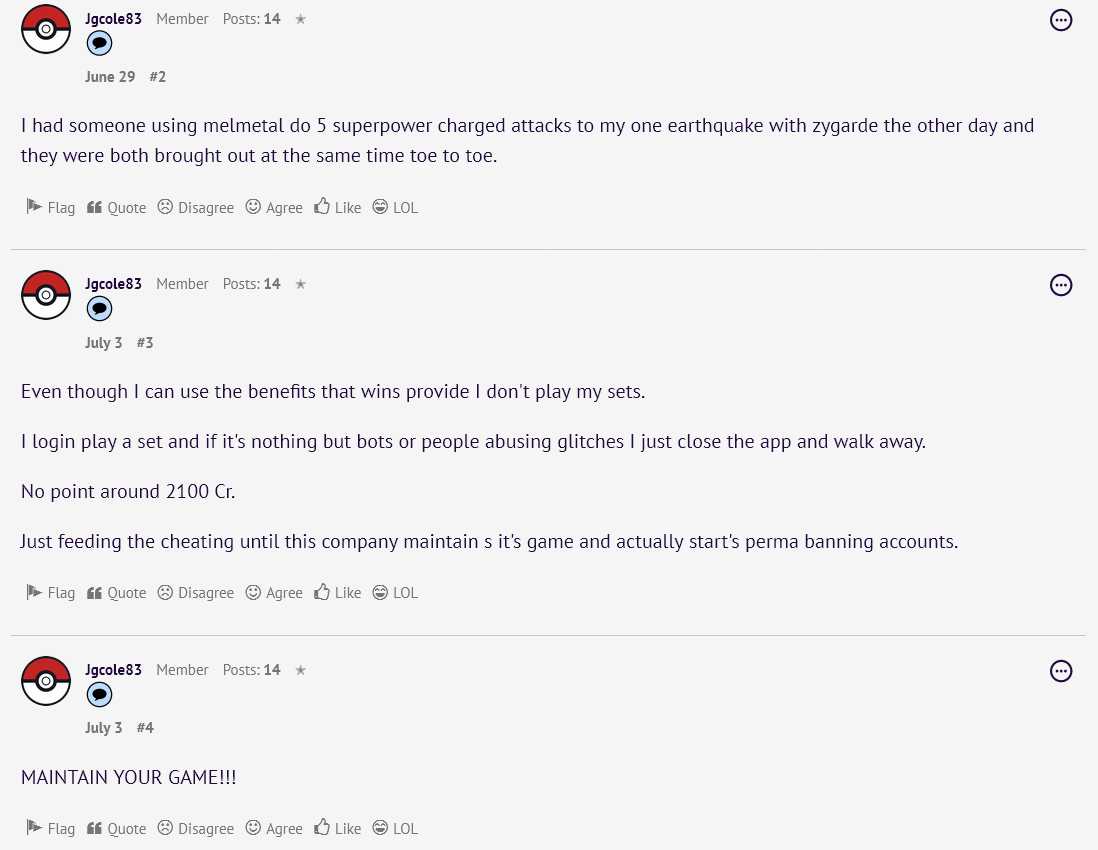Disagree with post #2

[x=195, y=207]
